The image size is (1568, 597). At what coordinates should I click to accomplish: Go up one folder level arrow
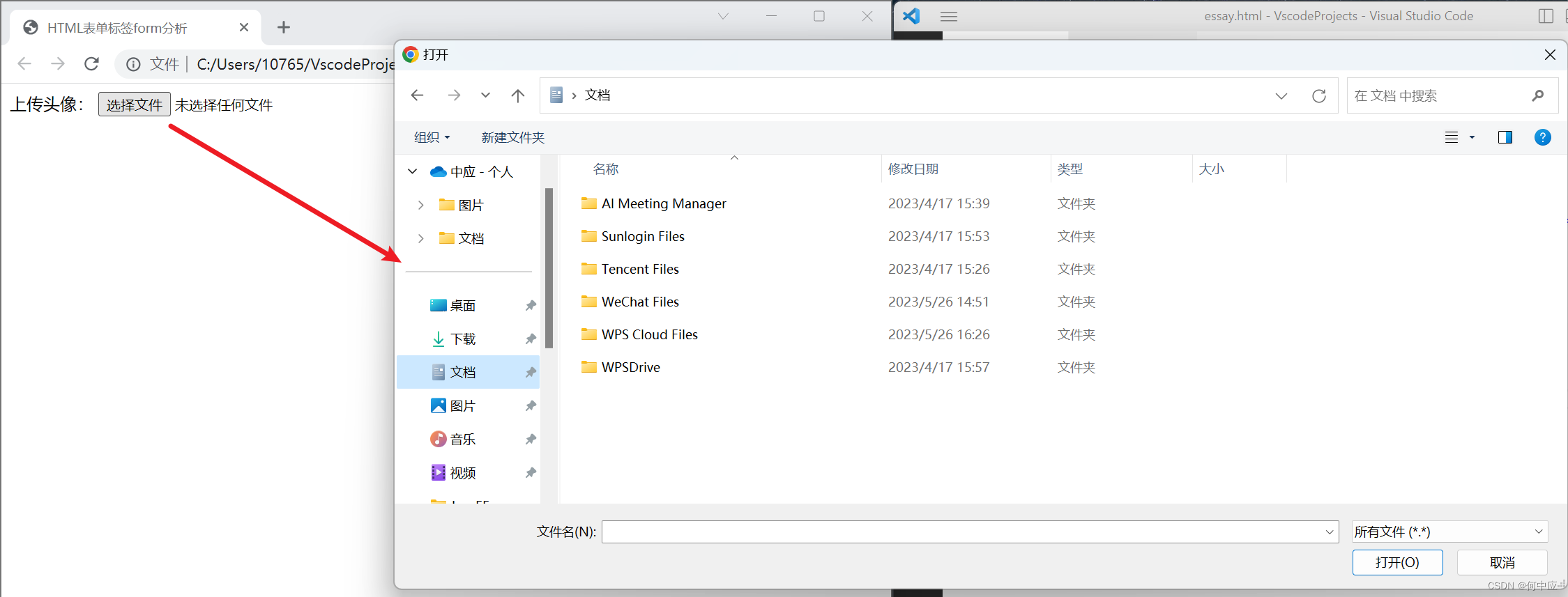(x=517, y=95)
